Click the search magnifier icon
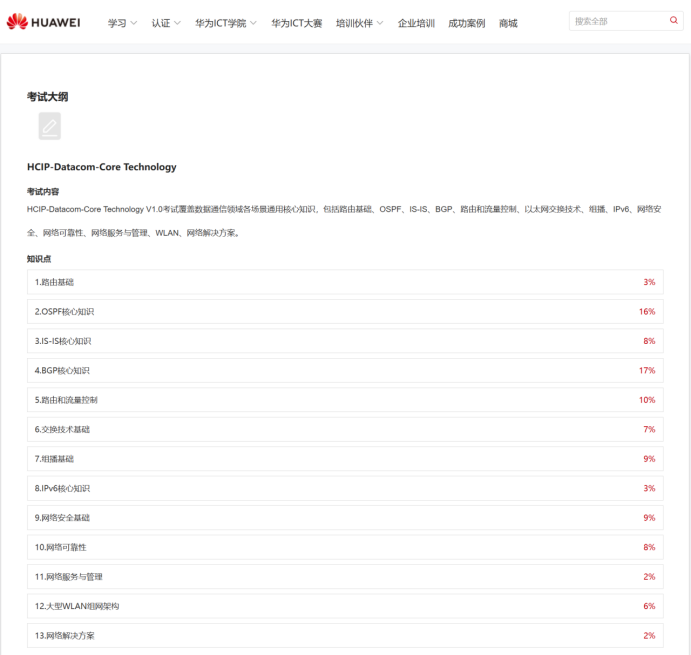The image size is (691, 655). click(x=673, y=20)
